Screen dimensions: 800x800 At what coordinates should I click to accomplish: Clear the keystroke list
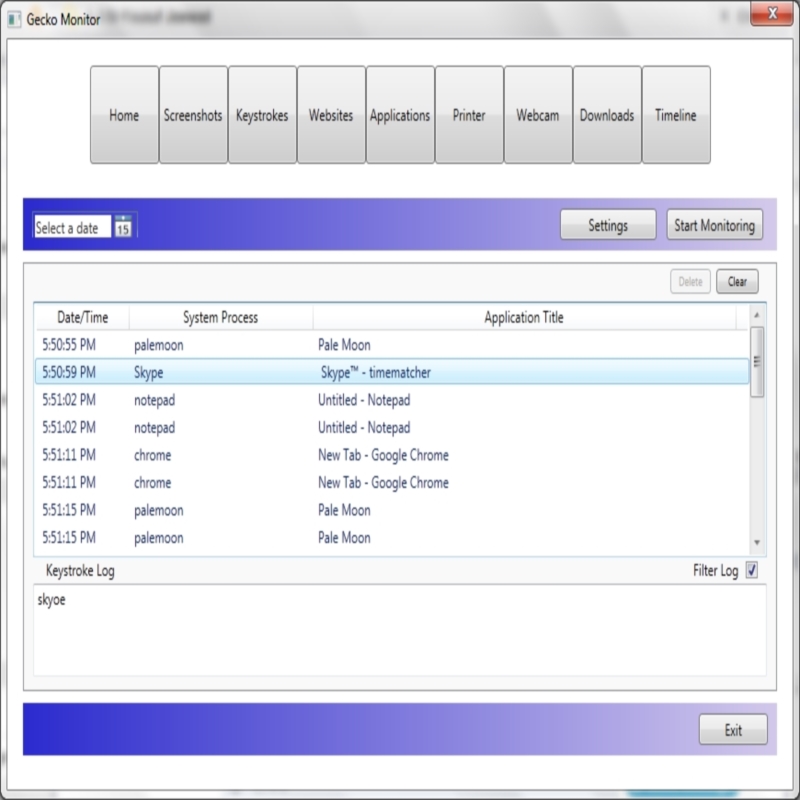pyautogui.click(x=737, y=281)
